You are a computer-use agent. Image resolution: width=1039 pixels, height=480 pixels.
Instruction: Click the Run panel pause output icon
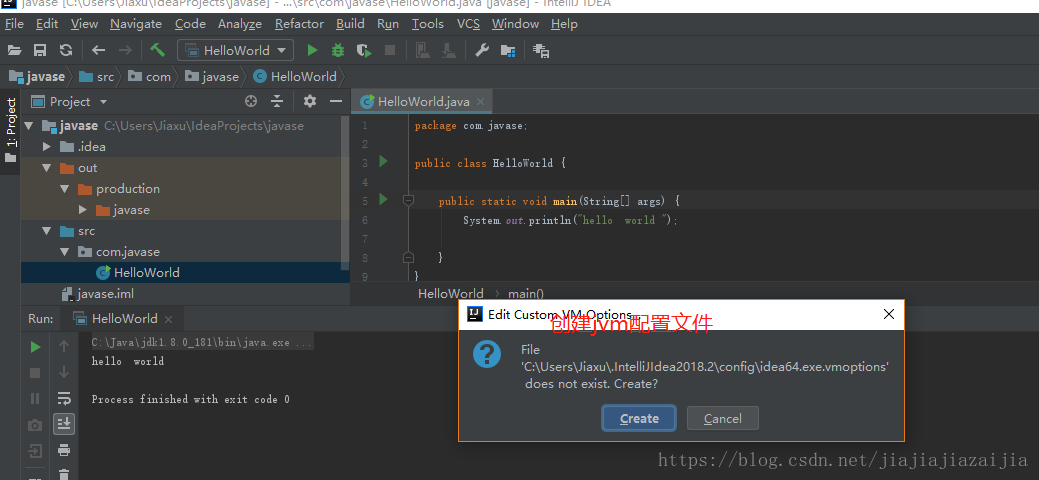(36, 398)
